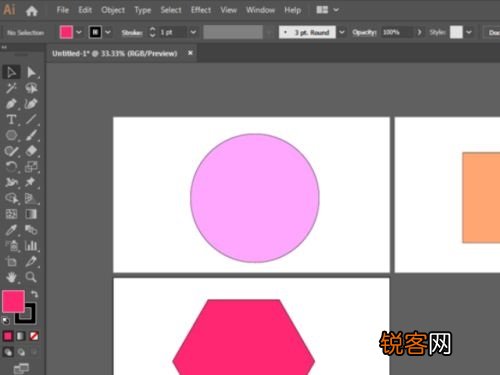Switch to Draw Behind mode

(21, 352)
